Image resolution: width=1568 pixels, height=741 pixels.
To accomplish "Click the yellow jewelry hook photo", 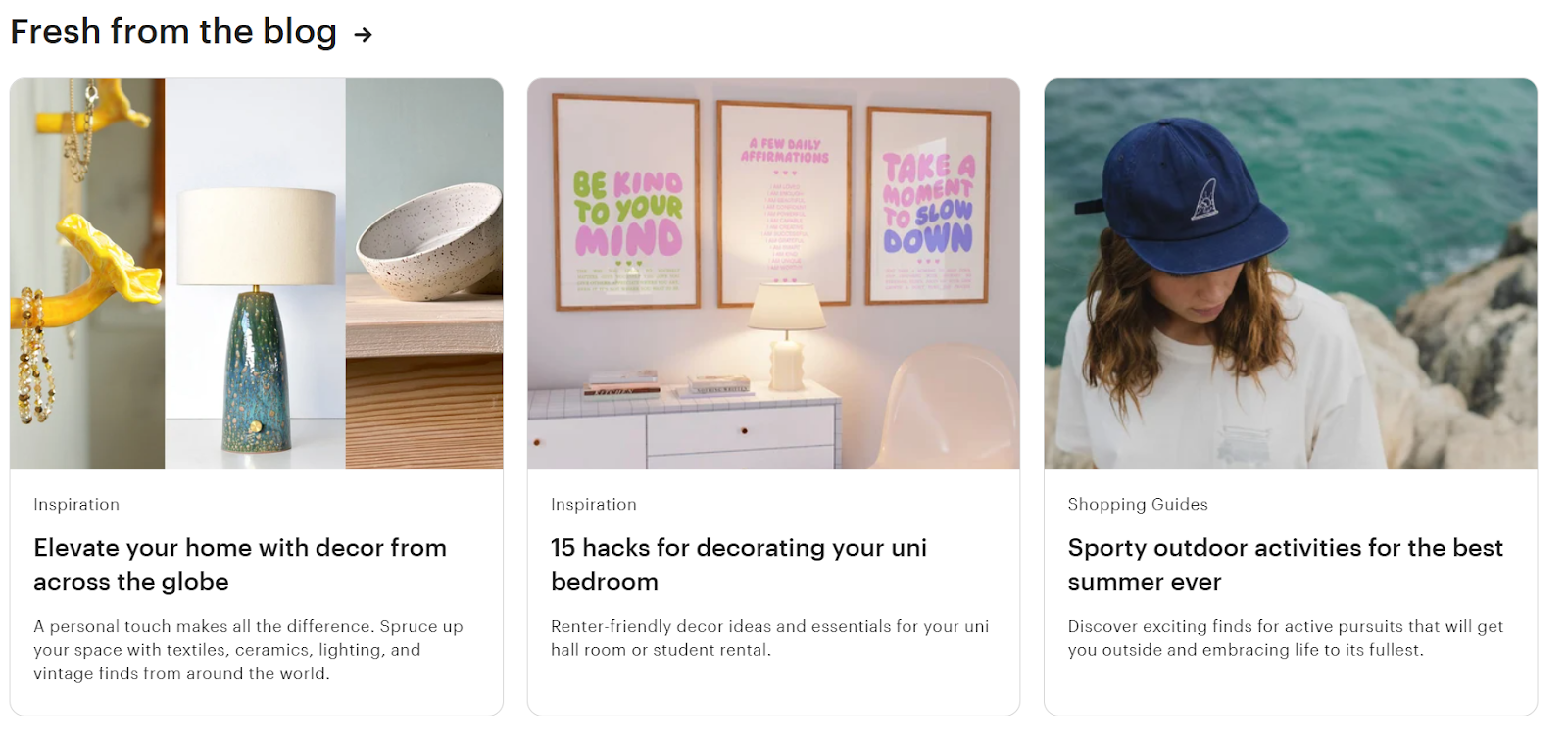I will [87, 273].
